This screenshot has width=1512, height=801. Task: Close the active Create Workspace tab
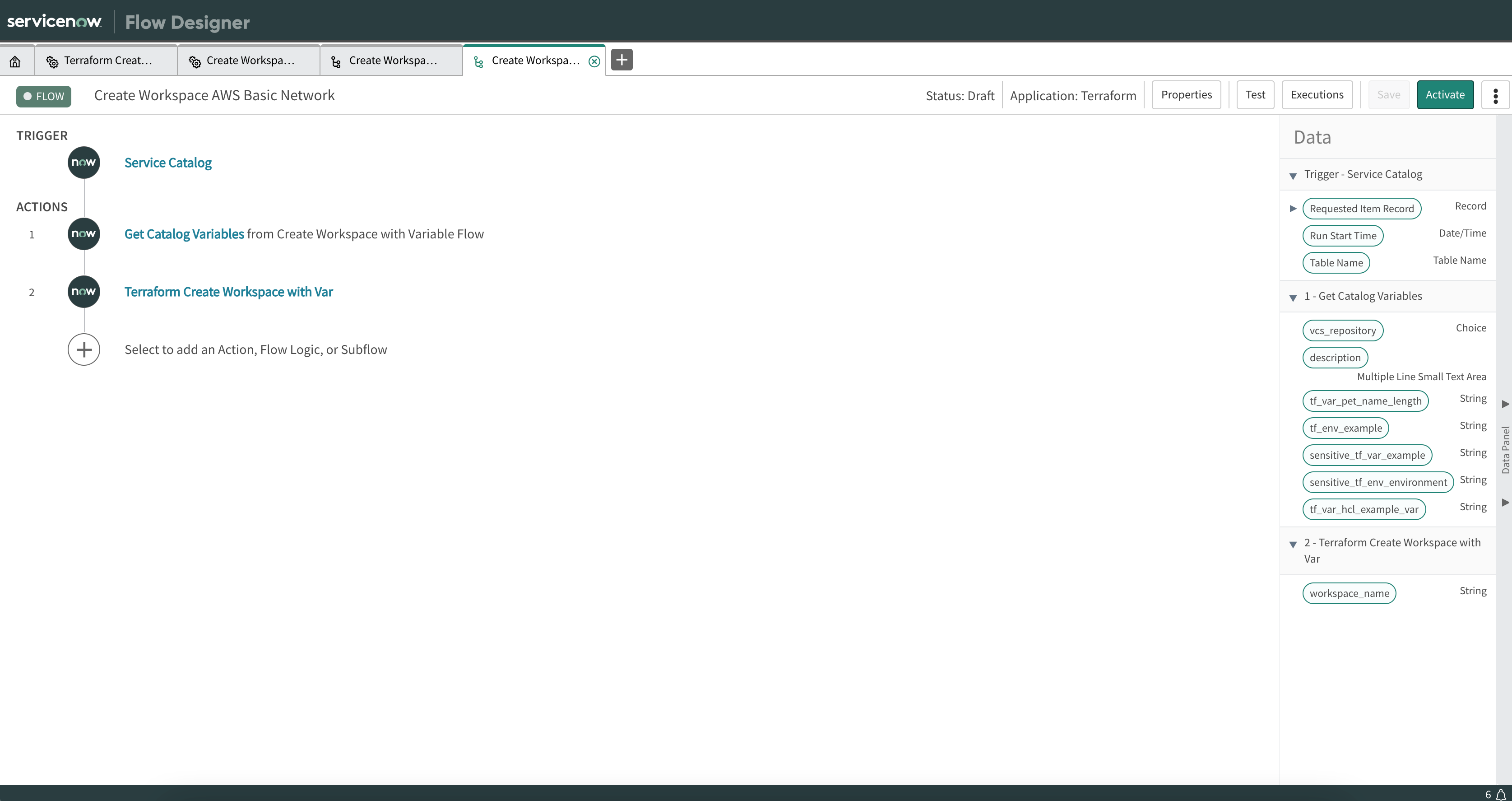594,61
